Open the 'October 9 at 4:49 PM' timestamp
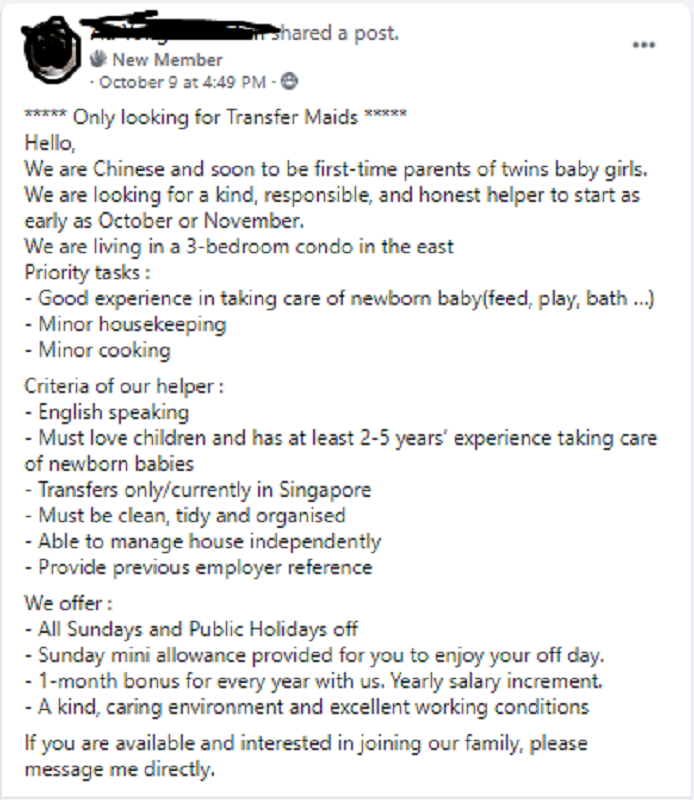 pyautogui.click(x=183, y=82)
